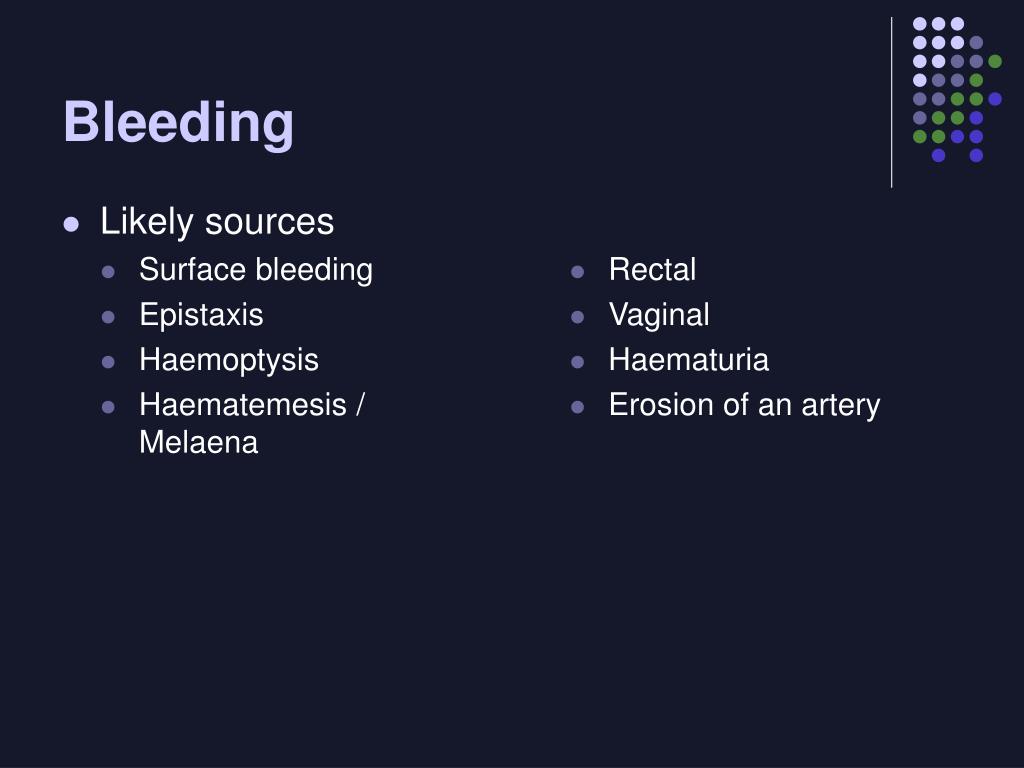Click the bullet next to Rectal
The height and width of the screenshot is (768, 1024).
pos(577,272)
